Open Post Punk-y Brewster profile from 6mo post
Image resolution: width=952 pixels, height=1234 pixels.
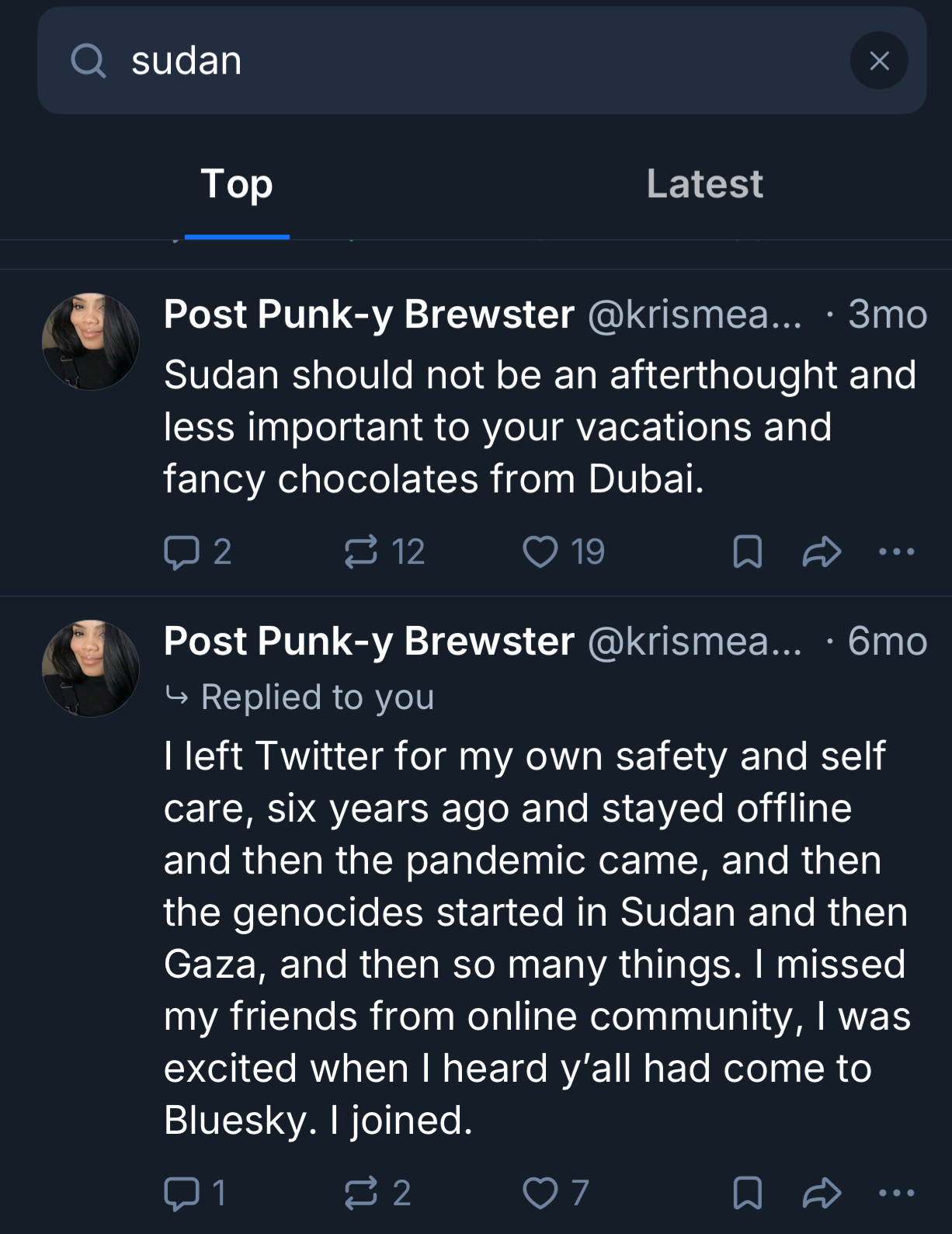click(369, 641)
